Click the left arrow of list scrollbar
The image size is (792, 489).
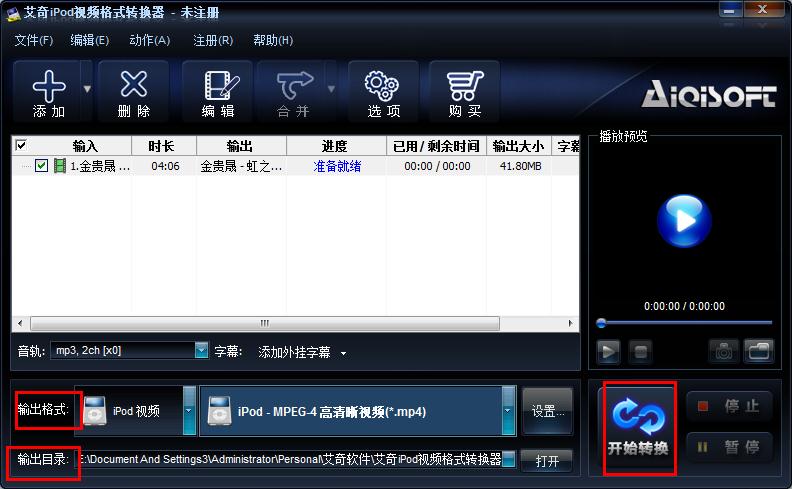point(20,323)
